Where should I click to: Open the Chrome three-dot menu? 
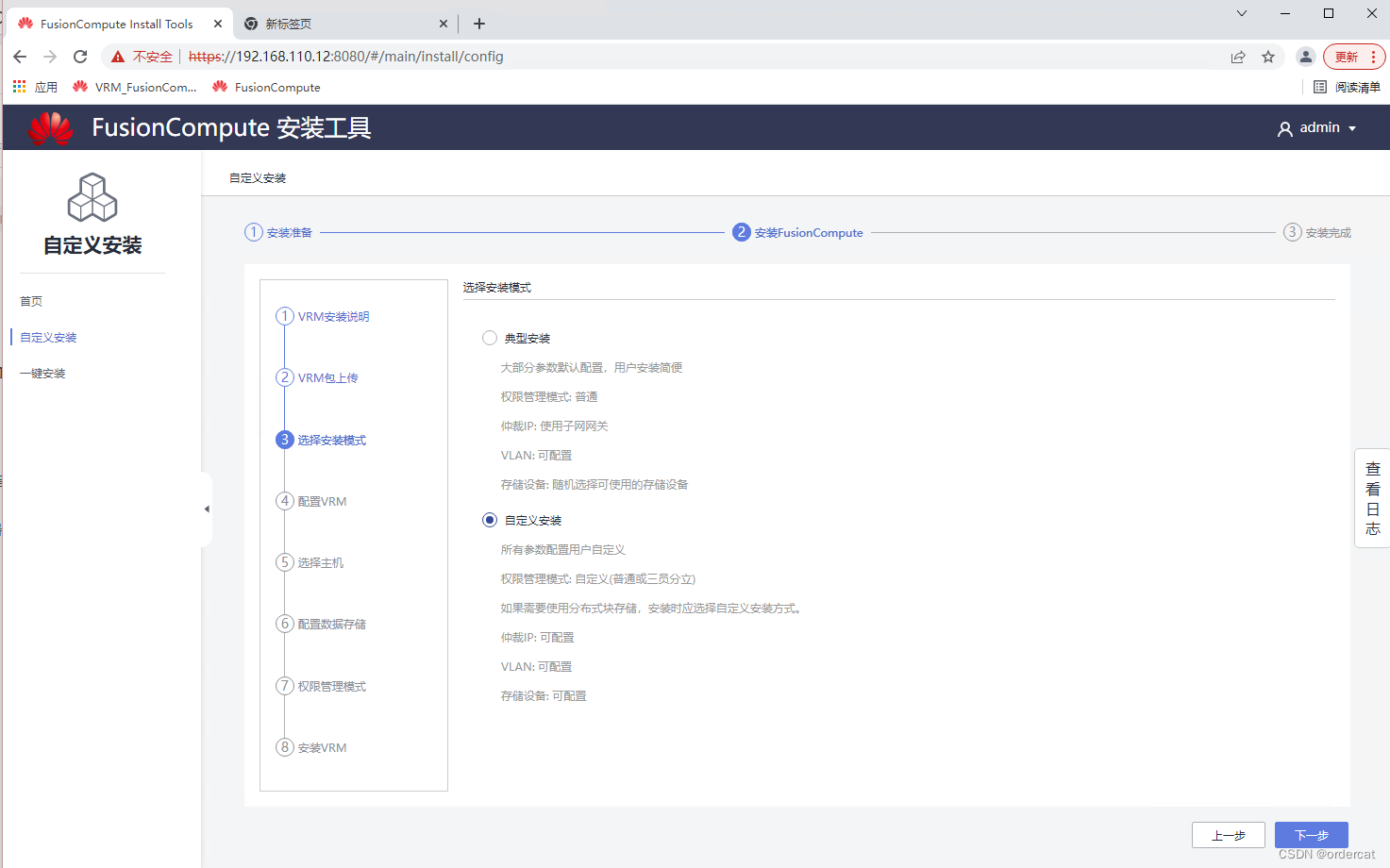pyautogui.click(x=1374, y=56)
